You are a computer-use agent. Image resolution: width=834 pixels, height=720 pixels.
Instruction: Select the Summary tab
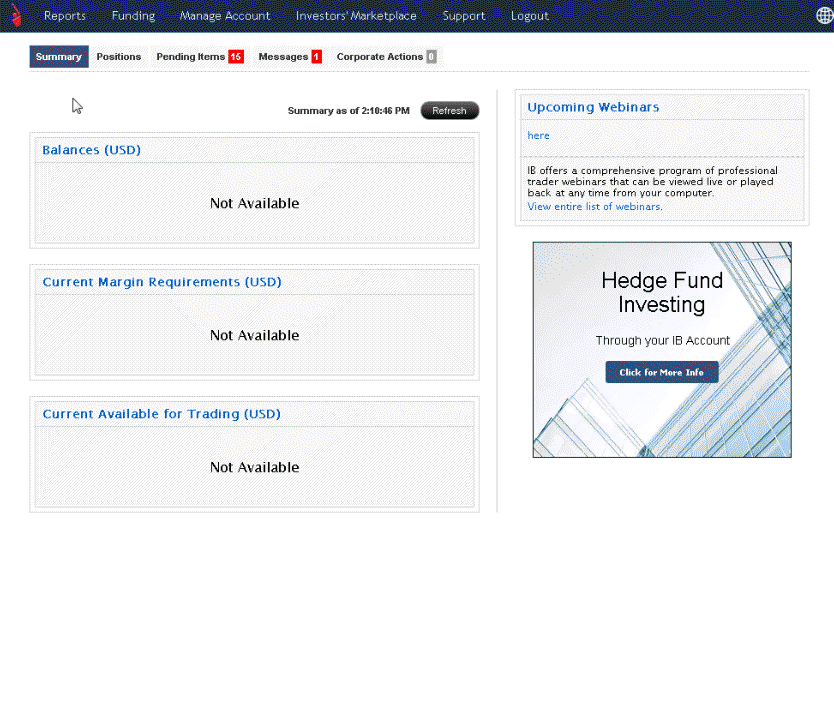click(59, 56)
